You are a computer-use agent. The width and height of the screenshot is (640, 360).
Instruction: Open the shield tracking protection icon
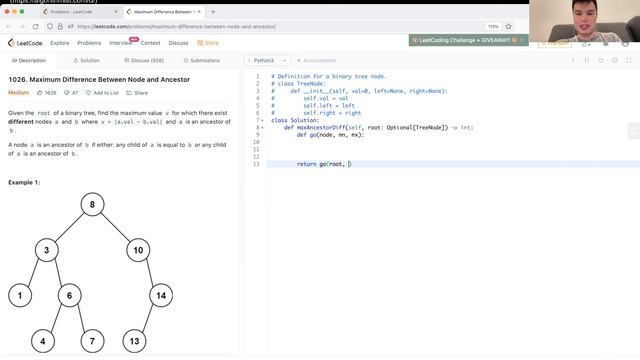50,27
